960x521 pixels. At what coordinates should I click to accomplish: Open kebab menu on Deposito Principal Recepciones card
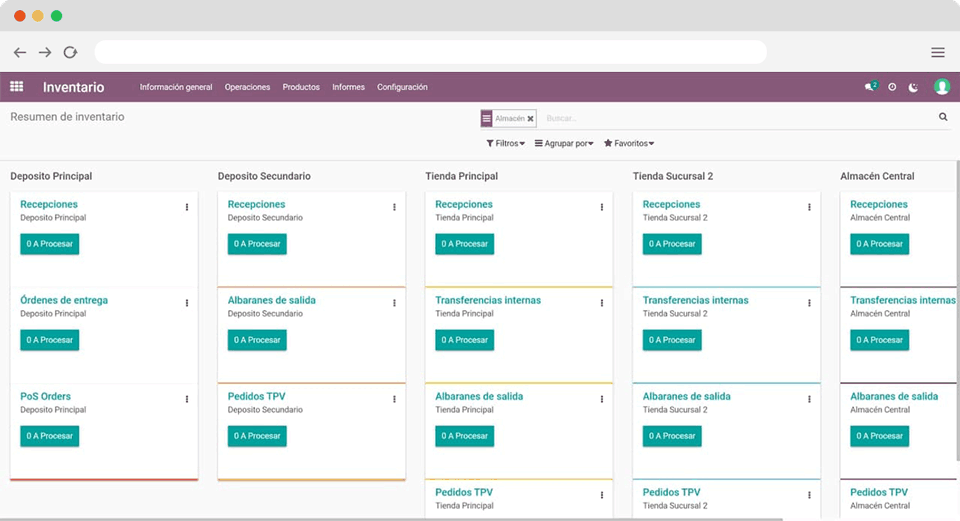(187, 207)
